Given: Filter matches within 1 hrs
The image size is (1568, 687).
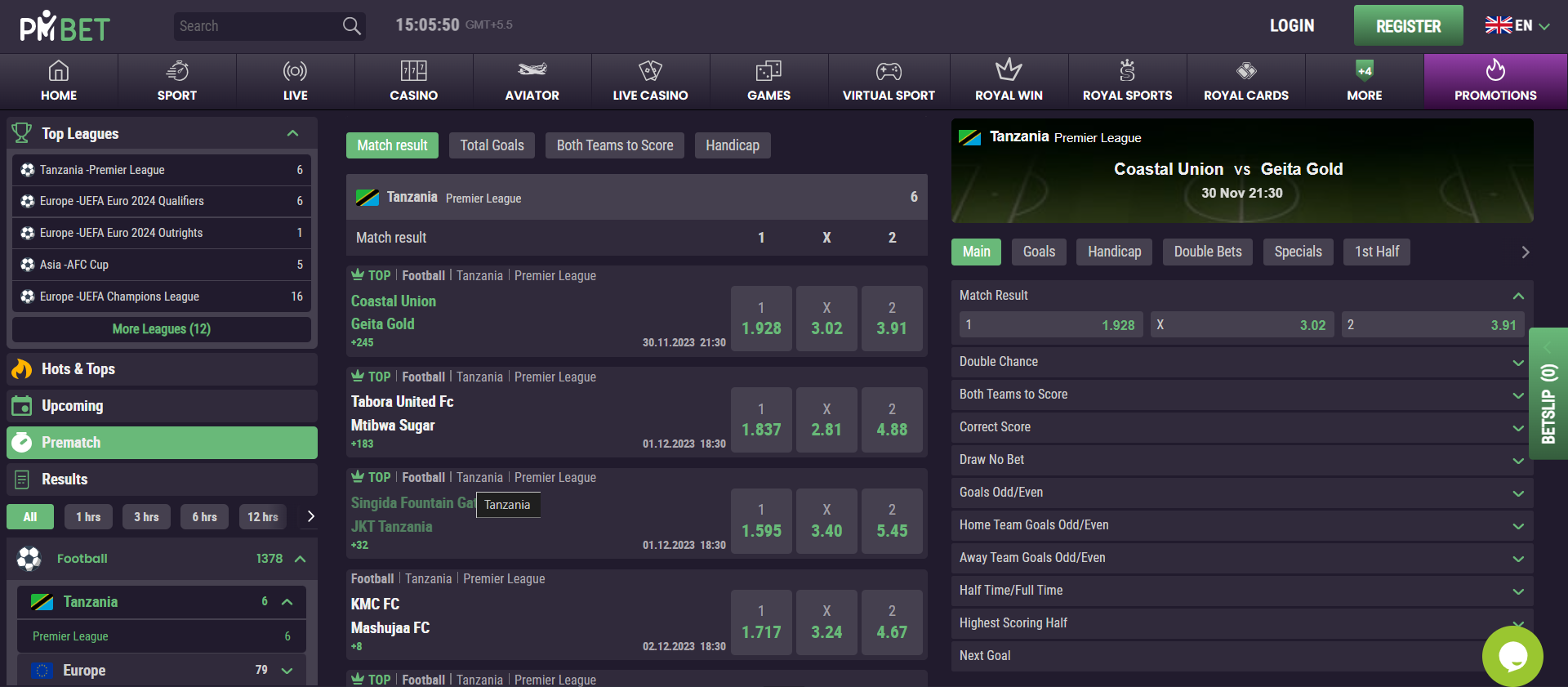Looking at the screenshot, I should 88,516.
